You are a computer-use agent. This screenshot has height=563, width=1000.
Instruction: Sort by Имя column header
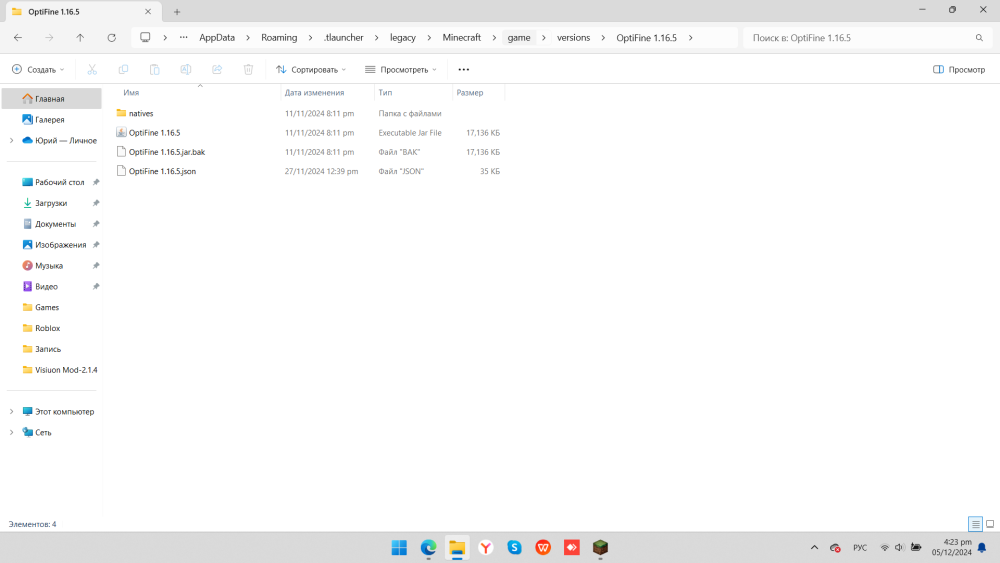[131, 92]
